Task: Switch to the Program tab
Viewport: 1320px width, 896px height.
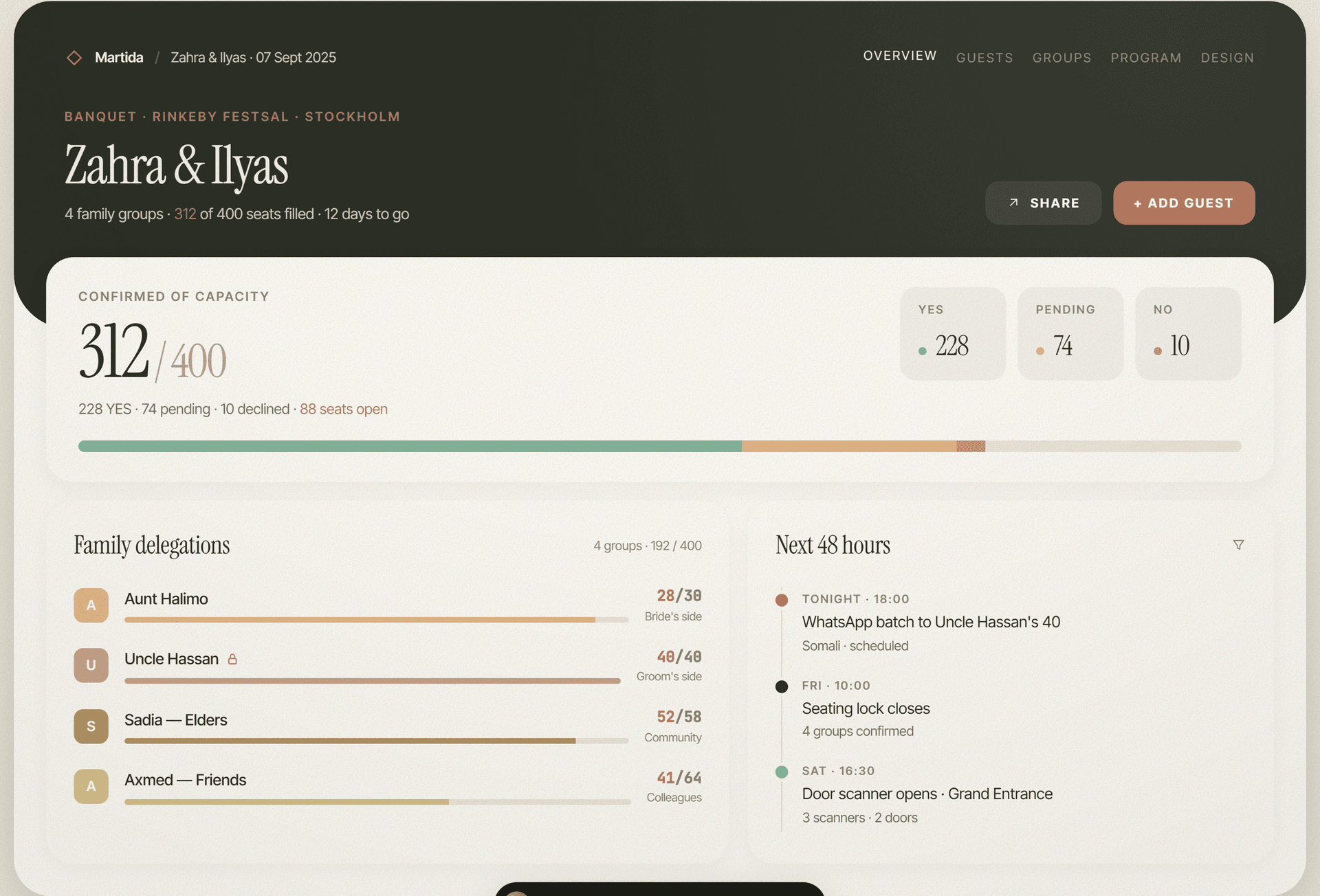Action: tap(1145, 58)
